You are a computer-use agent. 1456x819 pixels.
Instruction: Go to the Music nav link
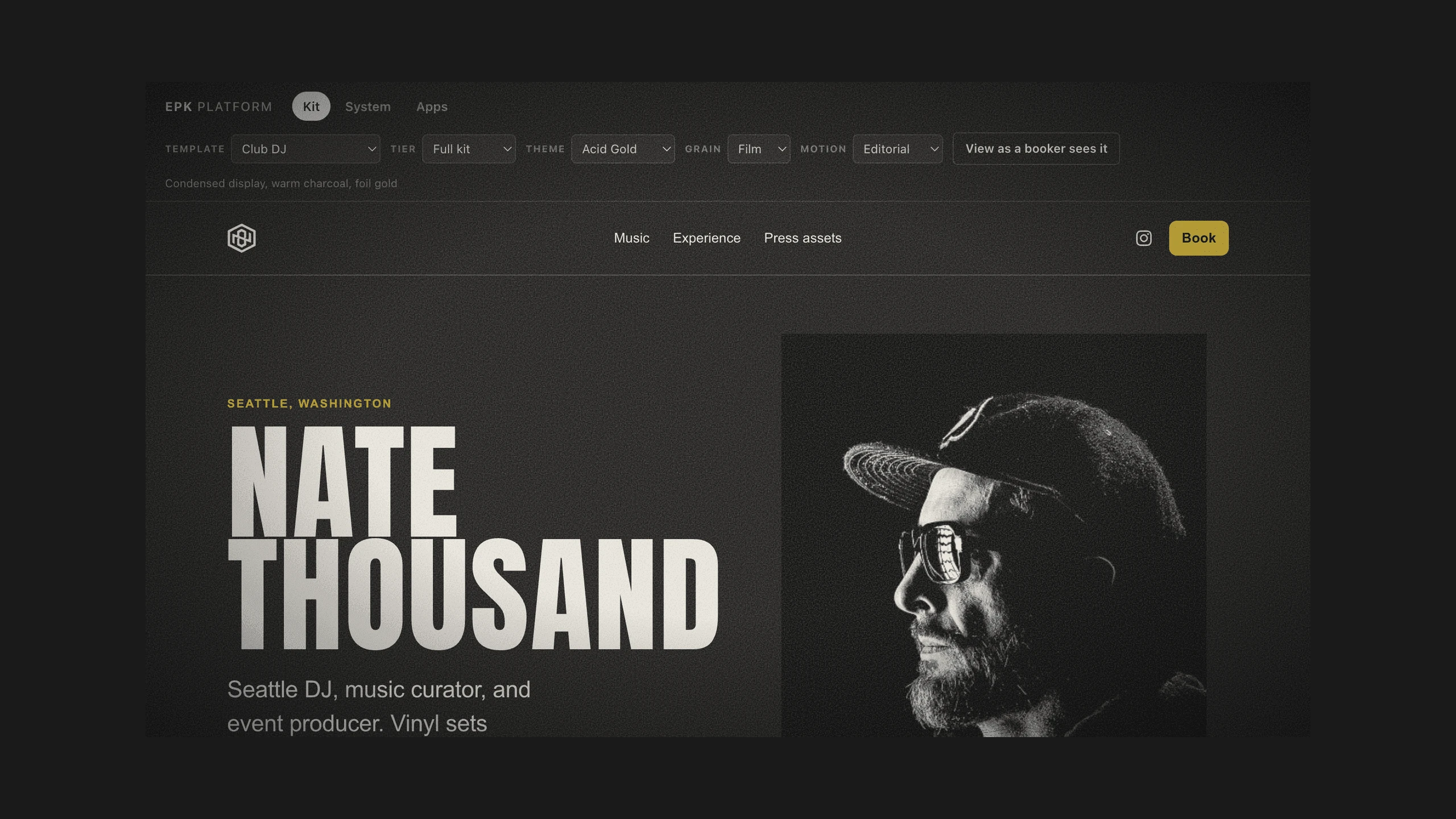tap(631, 238)
